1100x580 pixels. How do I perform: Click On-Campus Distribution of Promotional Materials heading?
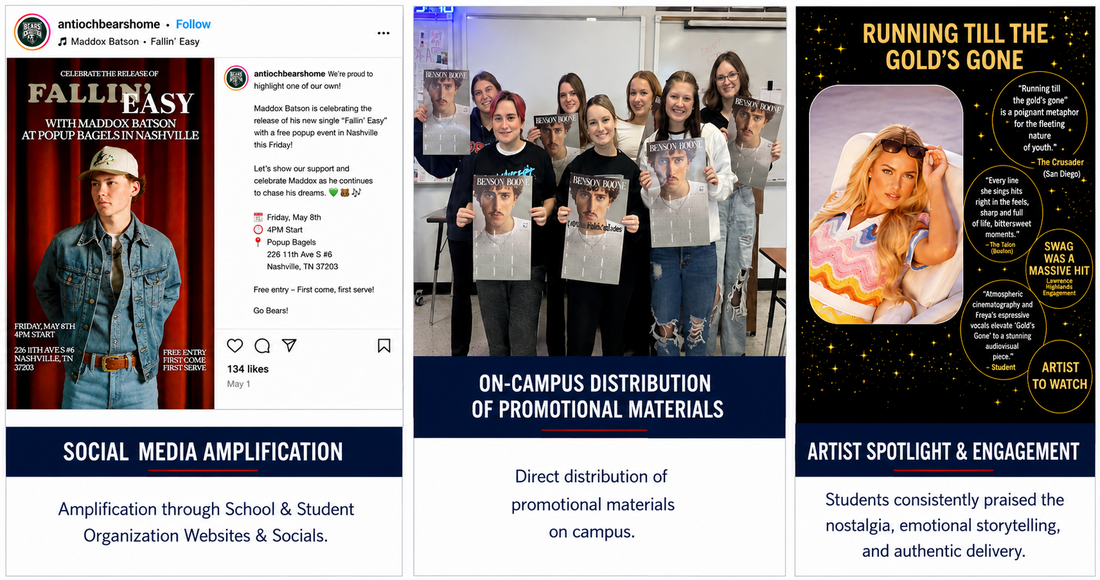598,396
